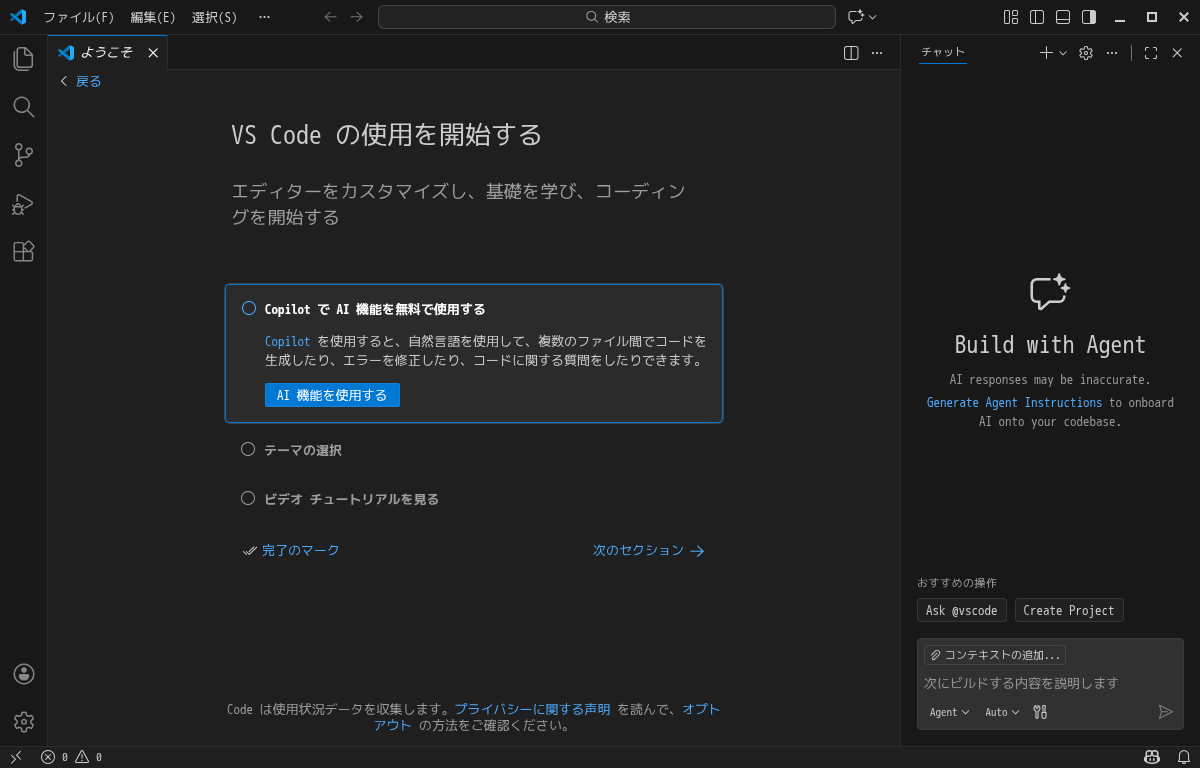Screen dimensions: 1200x768
Task: Start a new chat with plus icon
Action: (1046, 53)
